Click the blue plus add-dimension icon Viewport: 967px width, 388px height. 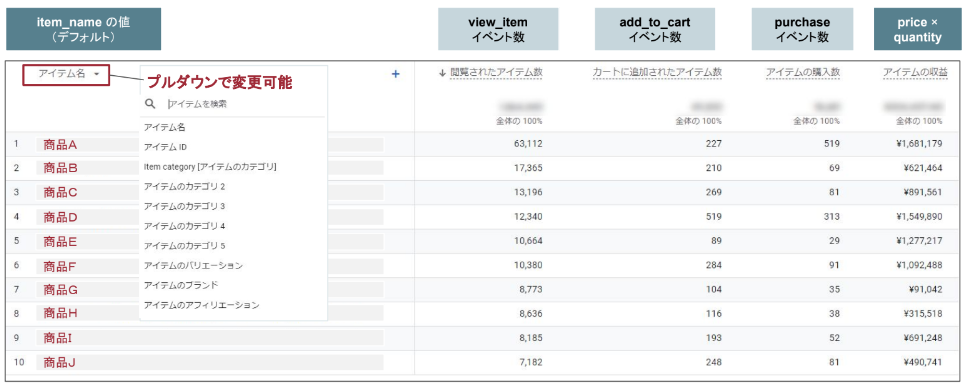click(396, 74)
